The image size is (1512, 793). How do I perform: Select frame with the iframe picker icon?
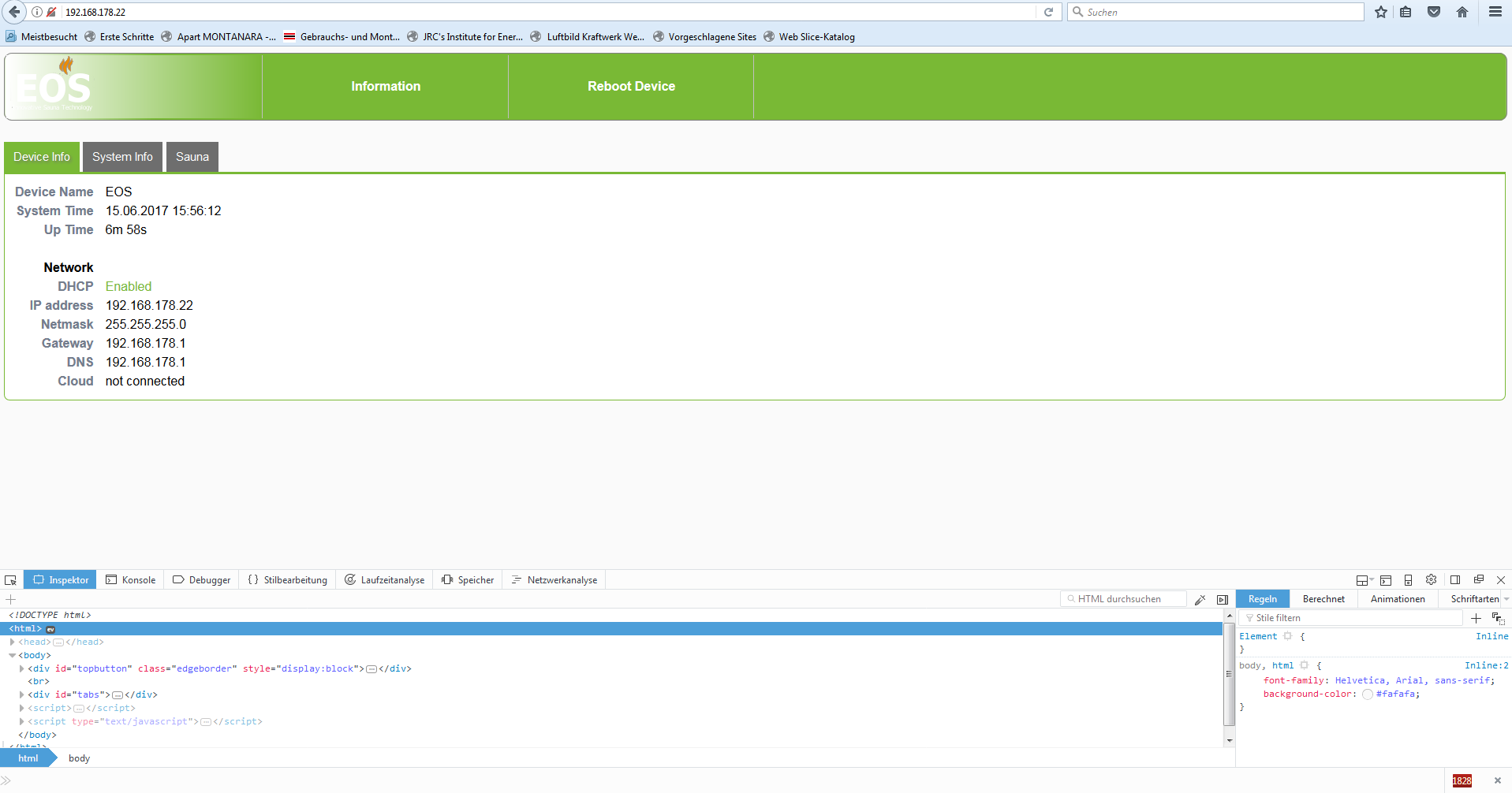tap(1364, 580)
